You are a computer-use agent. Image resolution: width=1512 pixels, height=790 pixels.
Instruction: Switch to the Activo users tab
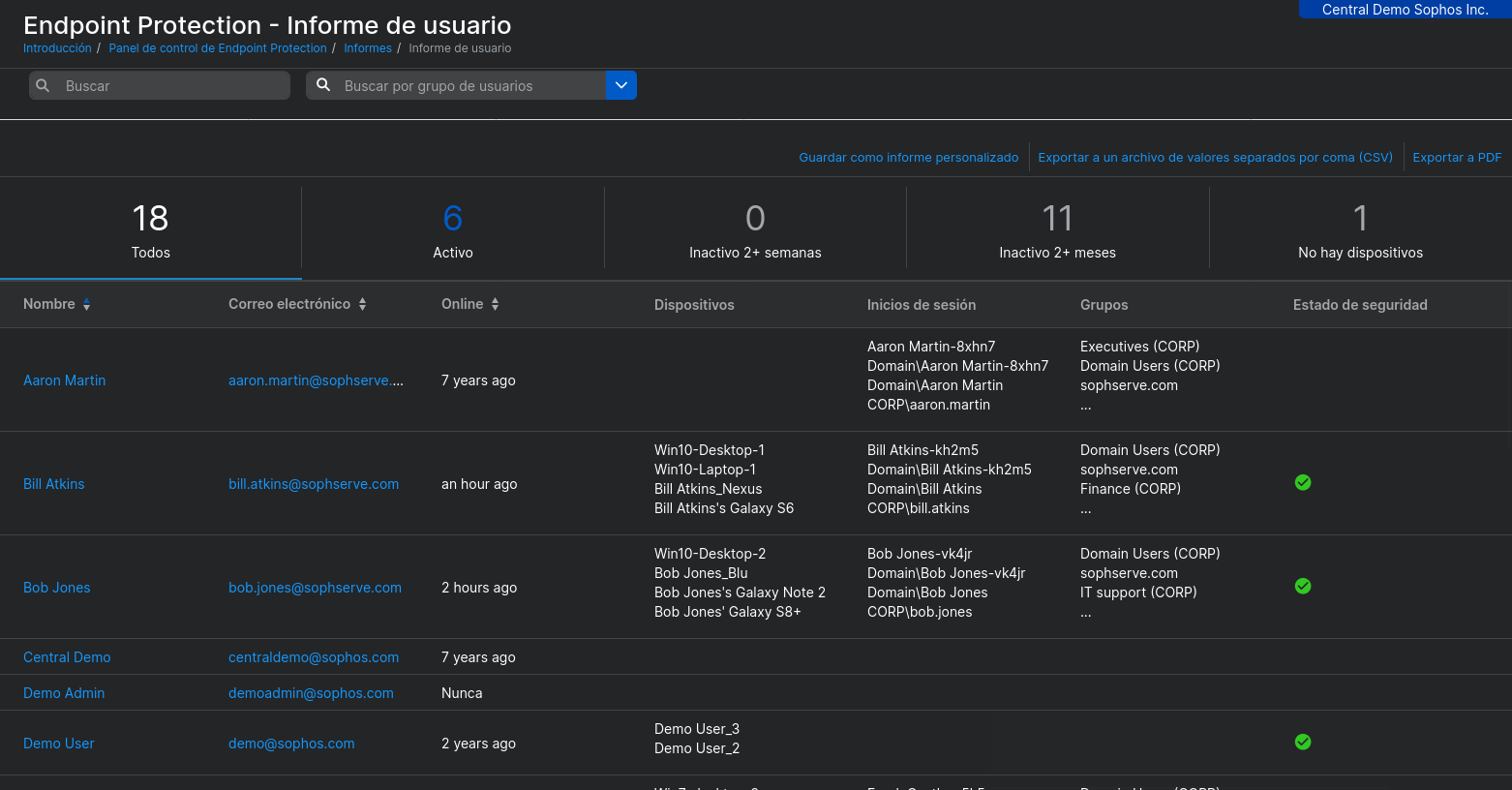pyautogui.click(x=452, y=228)
